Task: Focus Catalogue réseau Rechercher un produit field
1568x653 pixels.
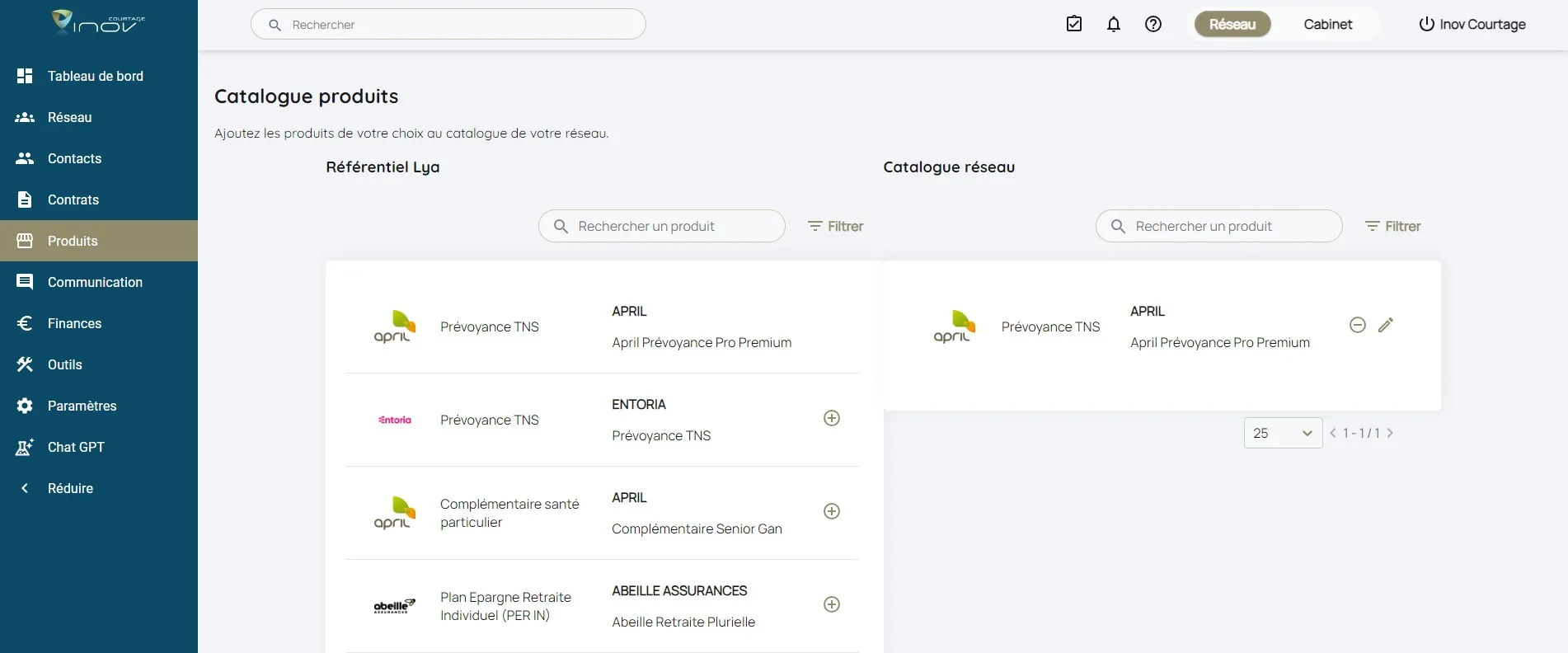Action: tap(1219, 226)
